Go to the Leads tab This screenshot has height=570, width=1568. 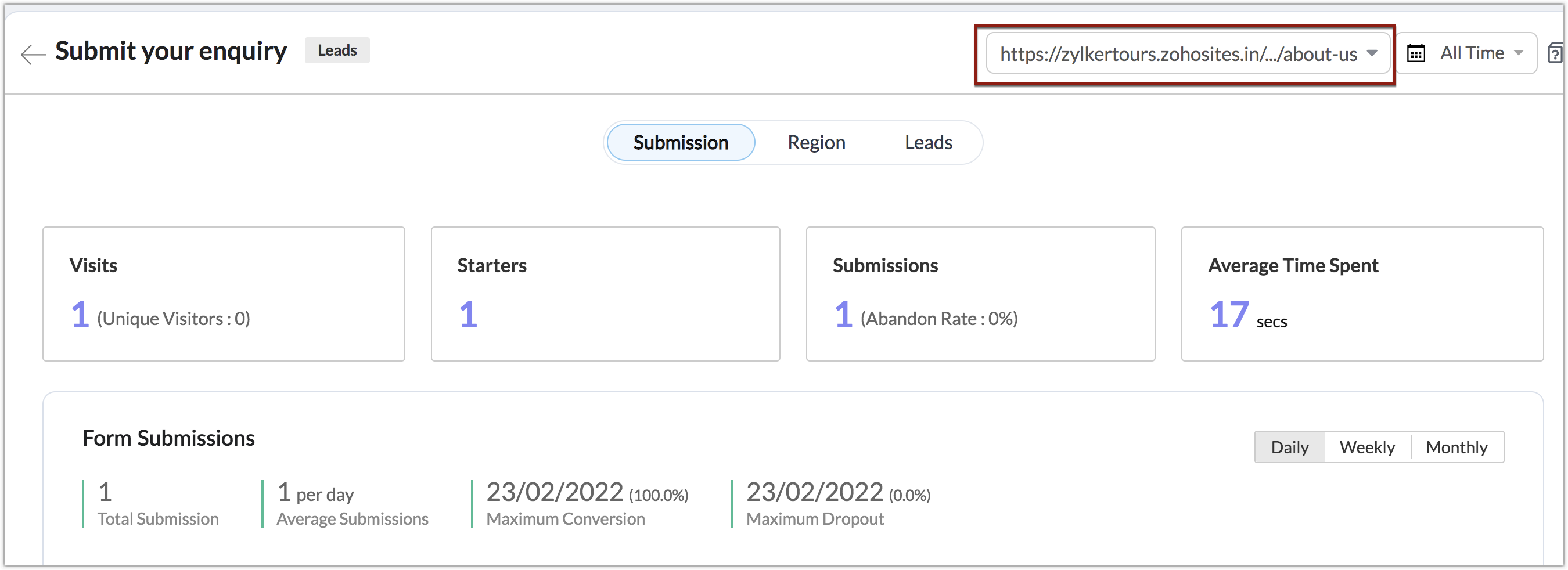pyautogui.click(x=928, y=142)
